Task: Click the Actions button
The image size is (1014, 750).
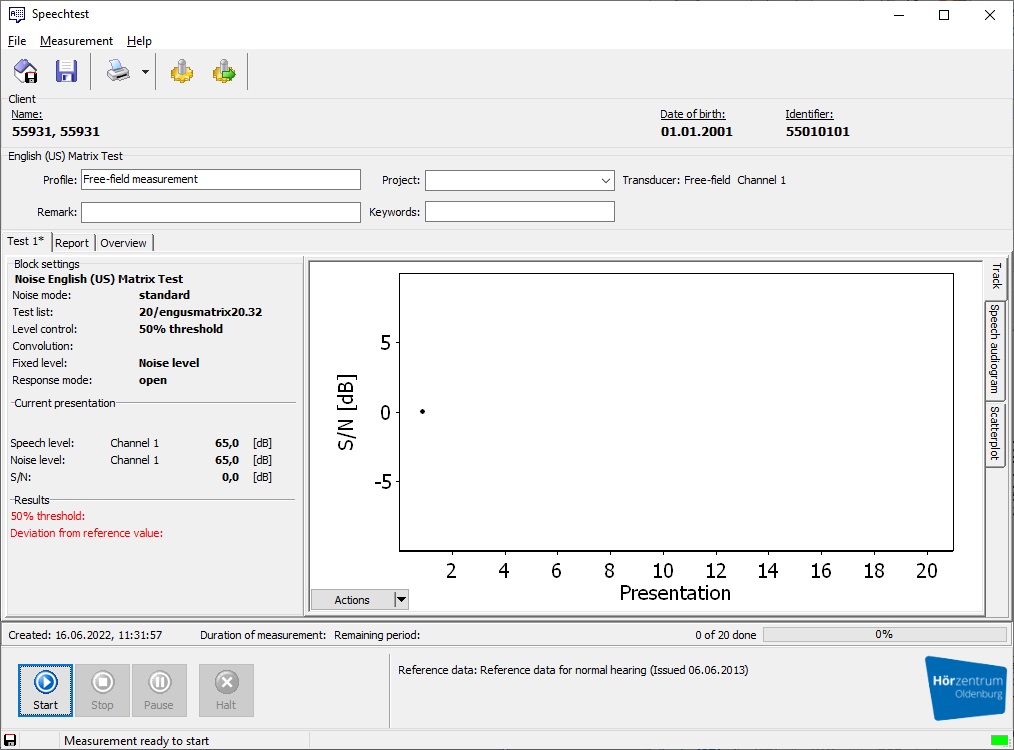Action: (x=352, y=600)
